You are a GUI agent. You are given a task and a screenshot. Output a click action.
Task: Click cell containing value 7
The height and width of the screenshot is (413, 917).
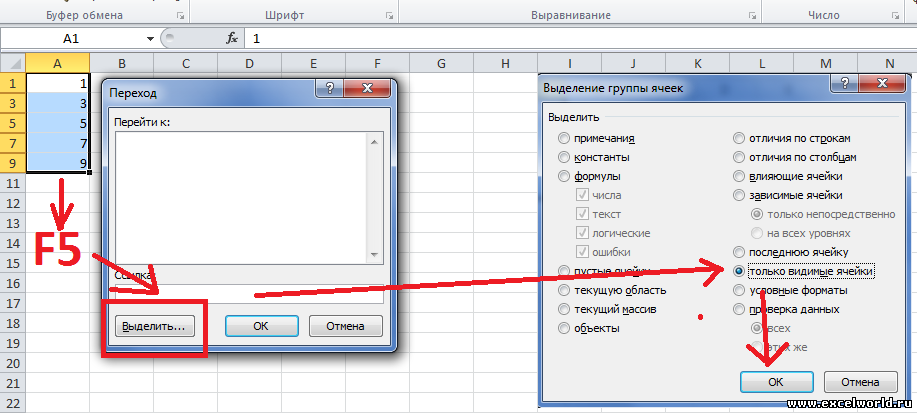pos(57,143)
